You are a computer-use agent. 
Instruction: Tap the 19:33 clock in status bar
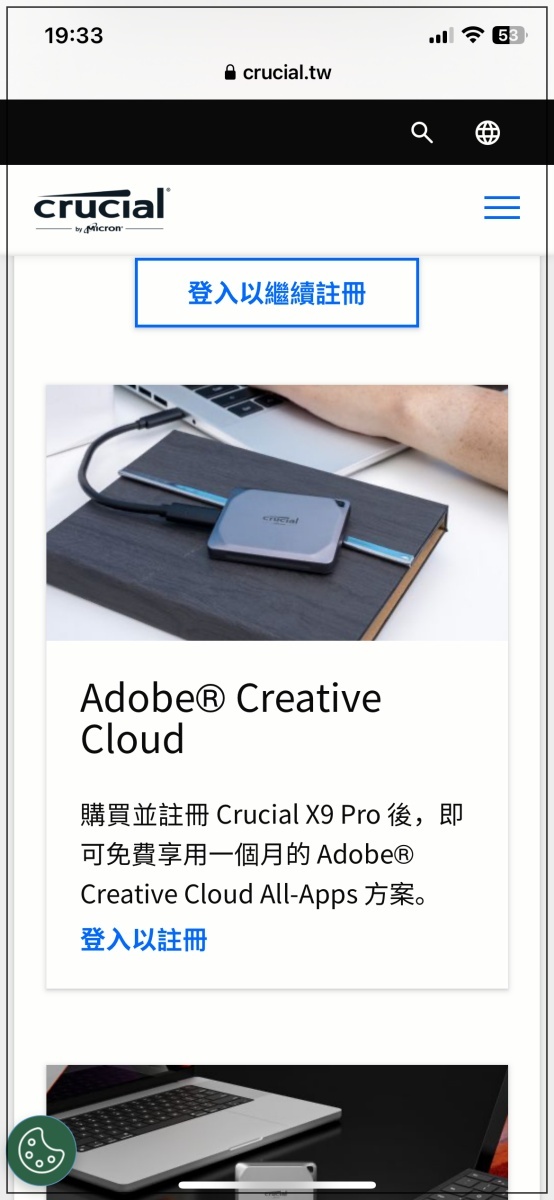(74, 36)
